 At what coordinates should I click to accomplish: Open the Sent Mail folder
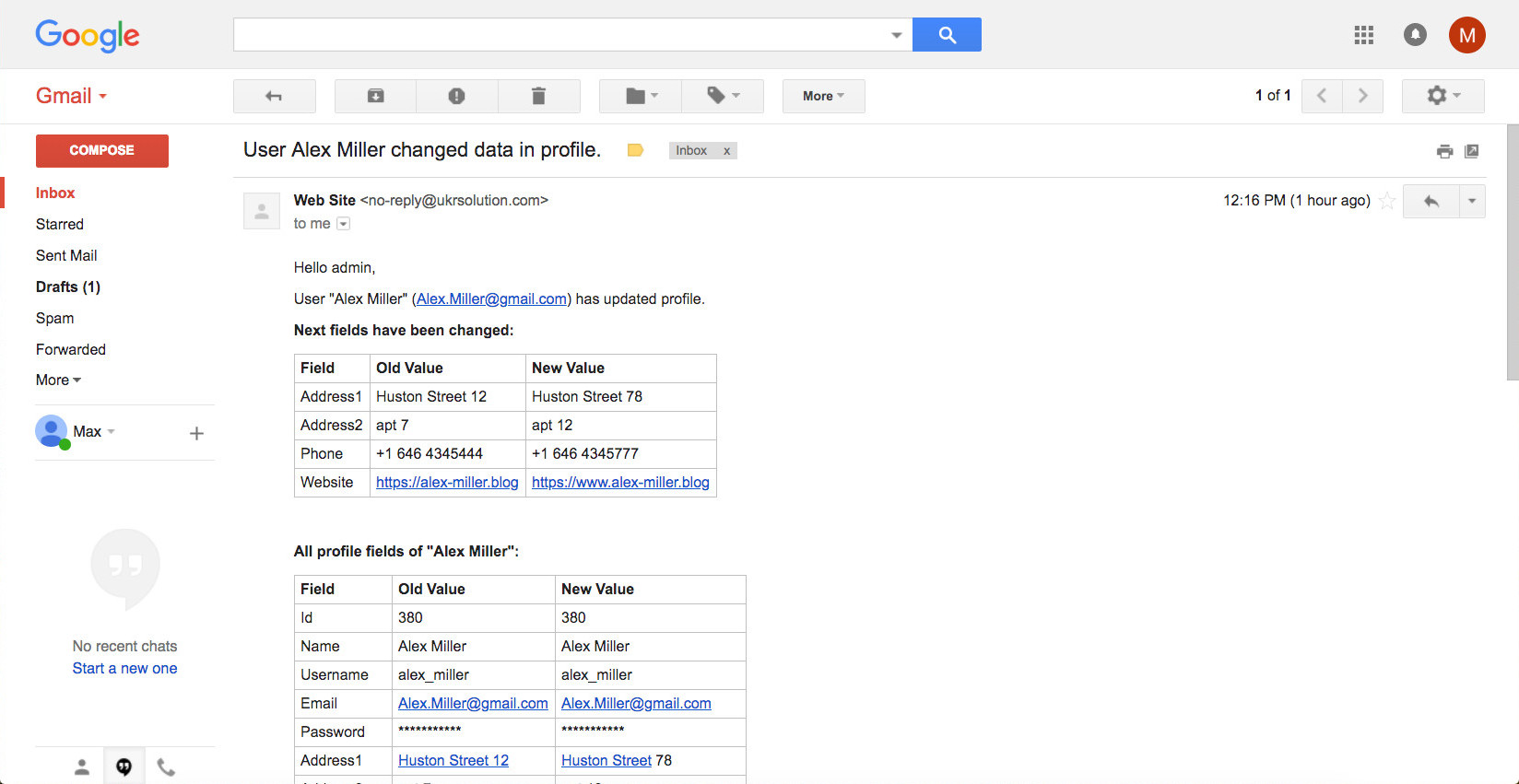pos(66,255)
